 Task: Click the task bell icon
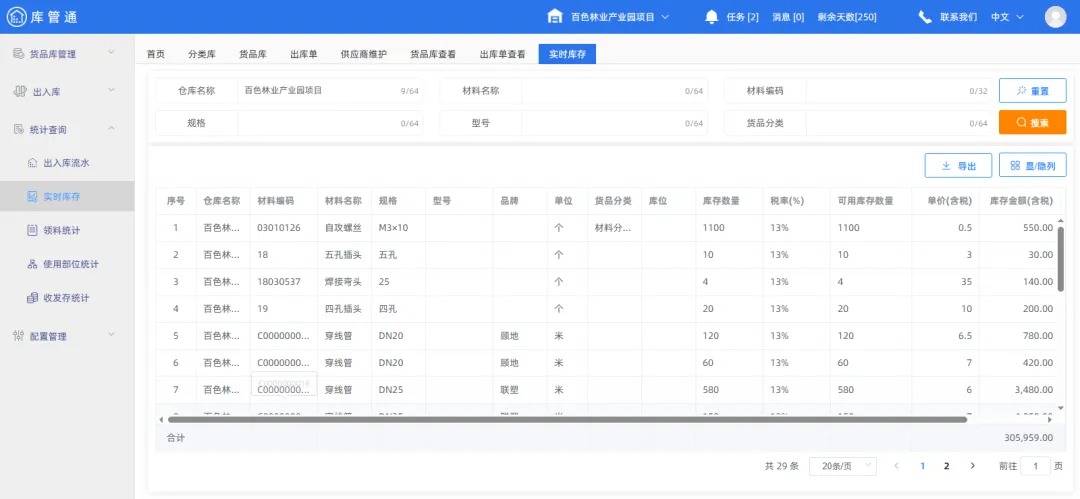click(712, 17)
